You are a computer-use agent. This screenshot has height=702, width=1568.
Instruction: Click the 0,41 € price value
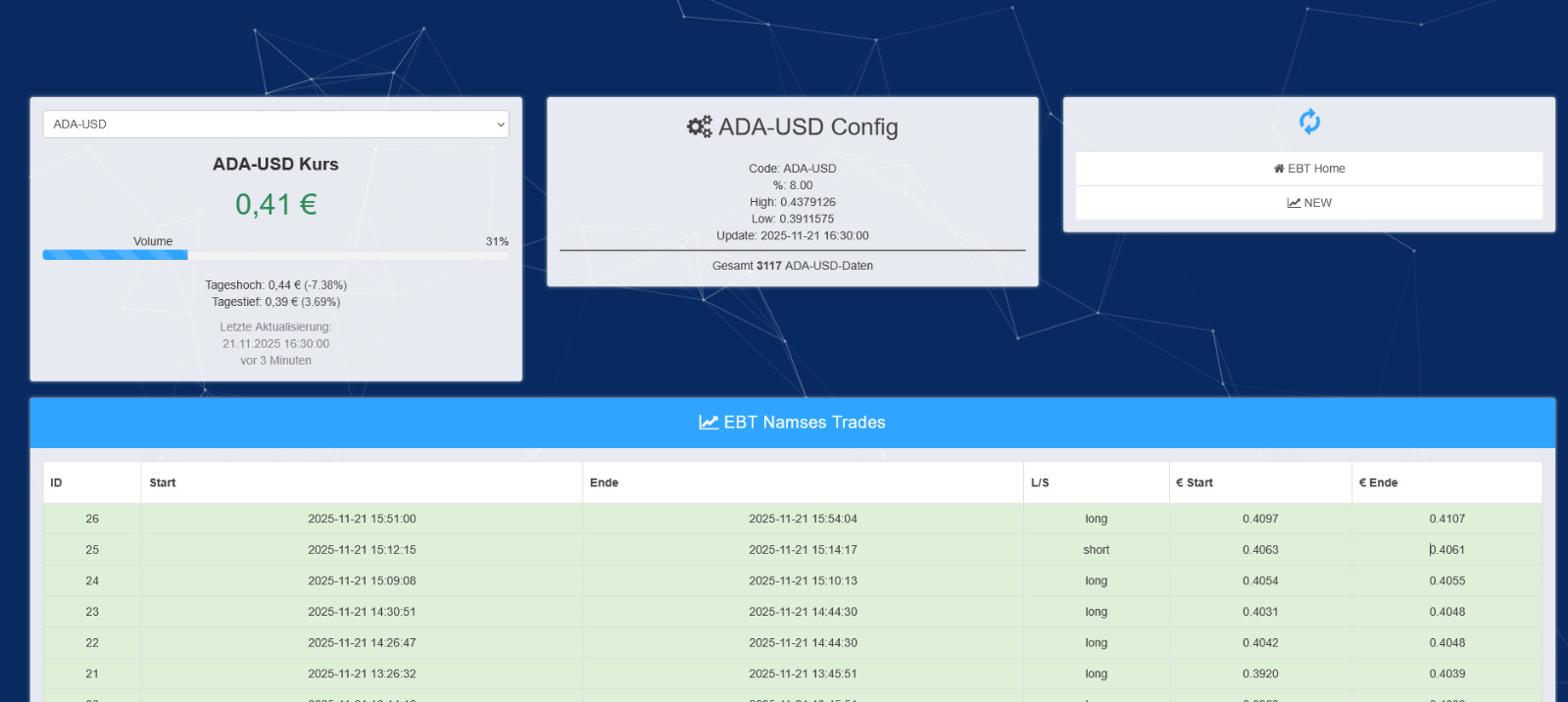point(275,204)
